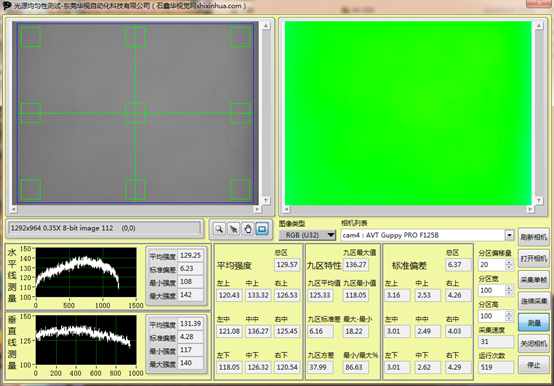Click the 最大-最小 value 18.22
This screenshot has height=386, width=554.
tap(355, 331)
